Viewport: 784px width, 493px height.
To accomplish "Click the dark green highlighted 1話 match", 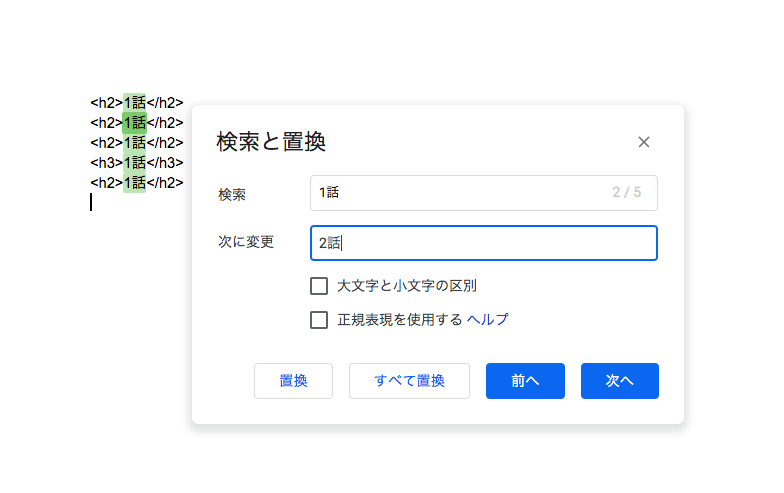I will [x=134, y=123].
